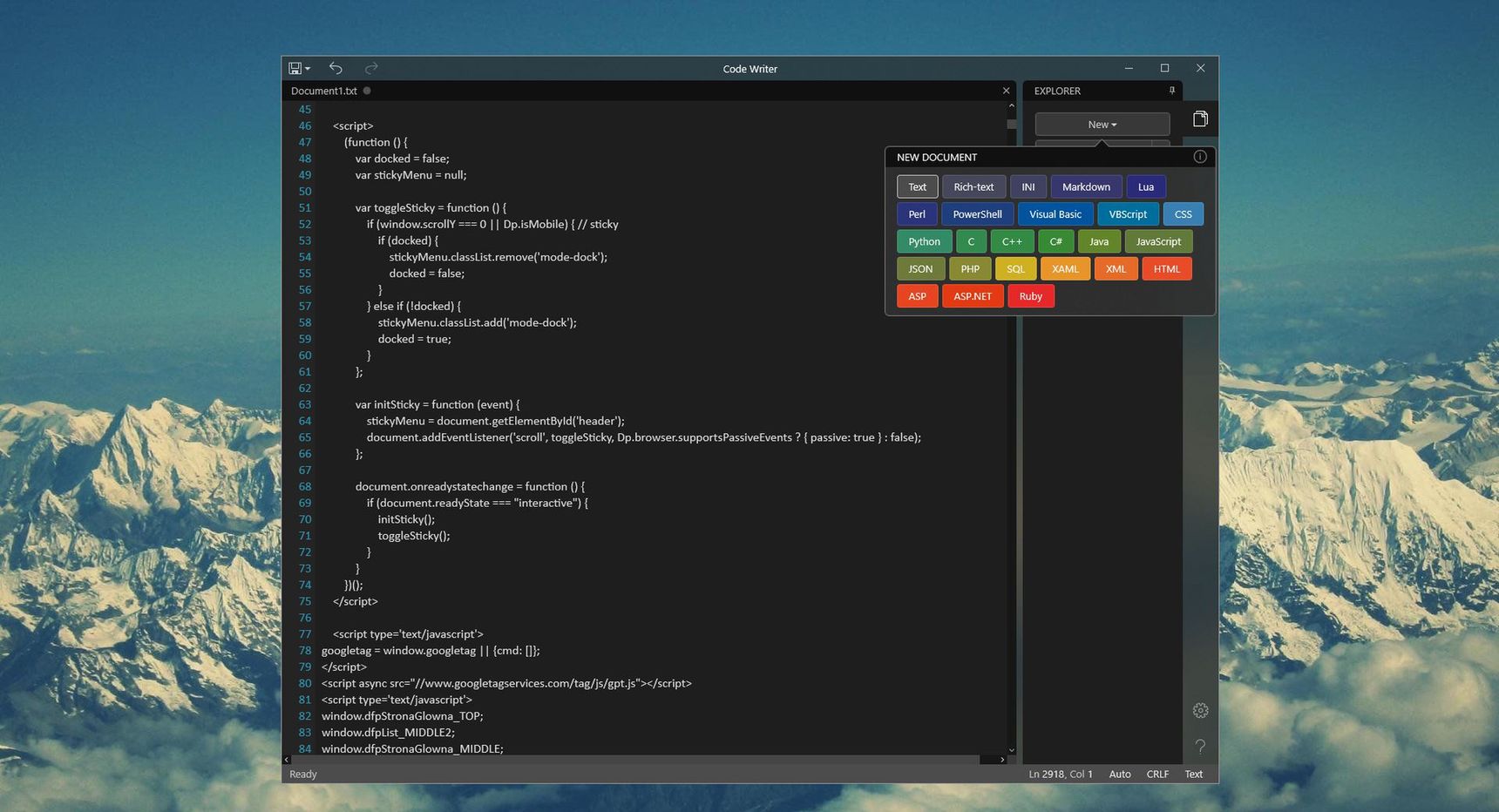The width and height of the screenshot is (1499, 812).
Task: Create a new Java document
Action: pos(1099,242)
